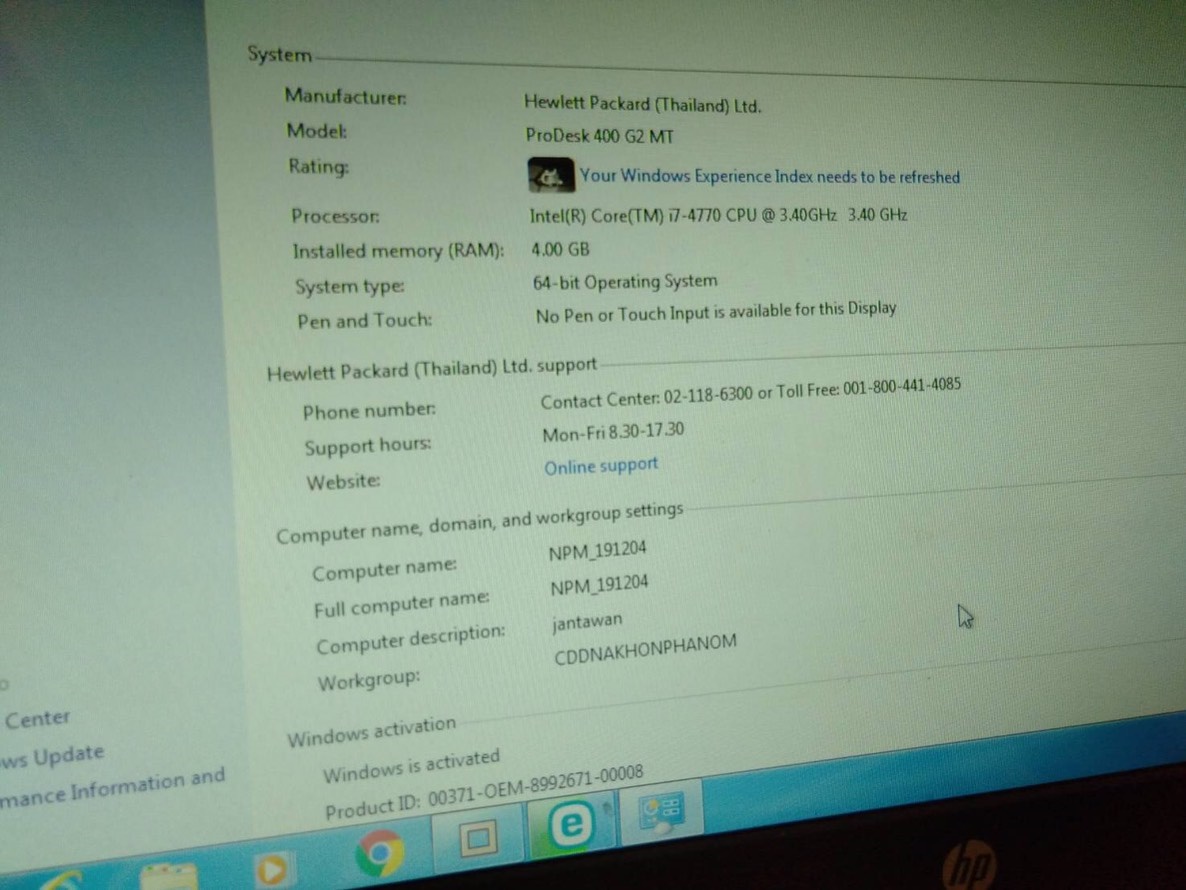Click the Windows Experience Index rating icon
Image resolution: width=1186 pixels, height=890 pixels.
point(551,175)
